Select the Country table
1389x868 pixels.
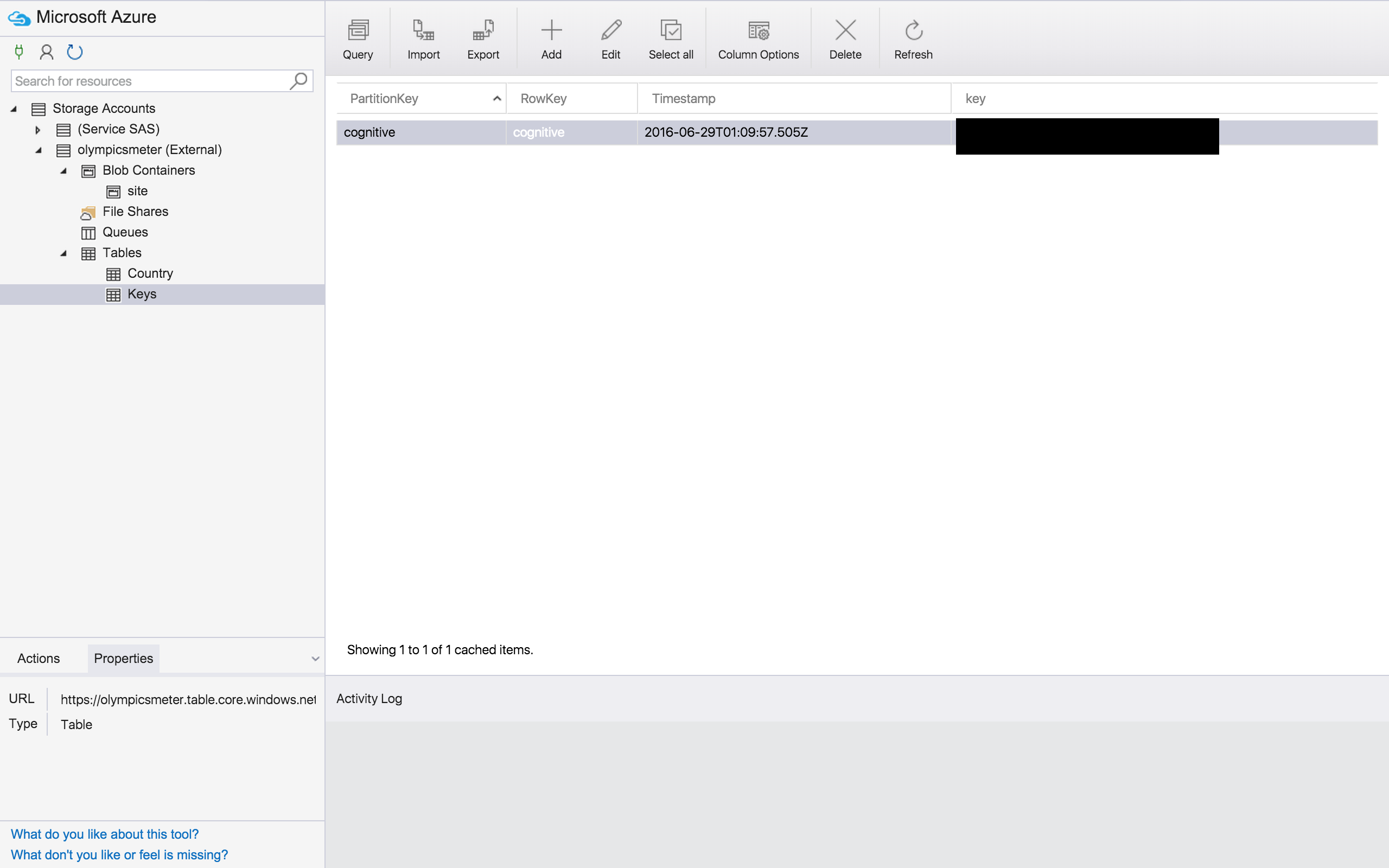pos(150,273)
